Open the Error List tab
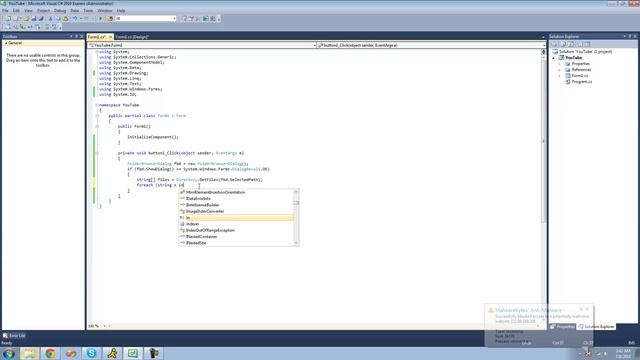 pyautogui.click(x=14, y=336)
